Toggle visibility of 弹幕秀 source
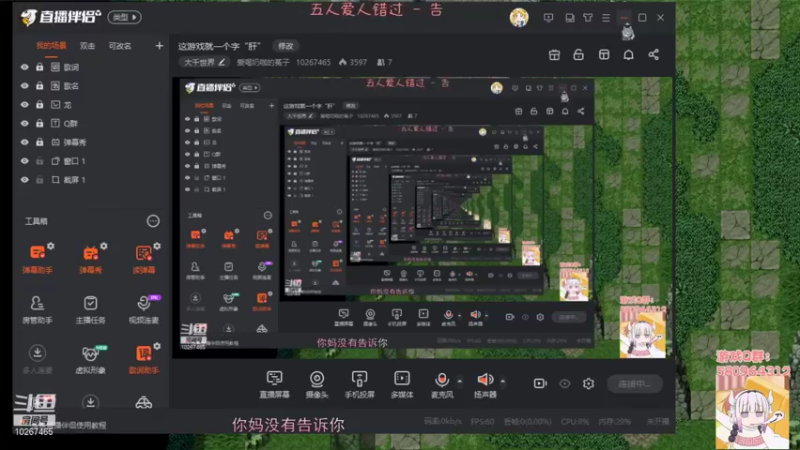The height and width of the screenshot is (450, 800). click(24, 142)
